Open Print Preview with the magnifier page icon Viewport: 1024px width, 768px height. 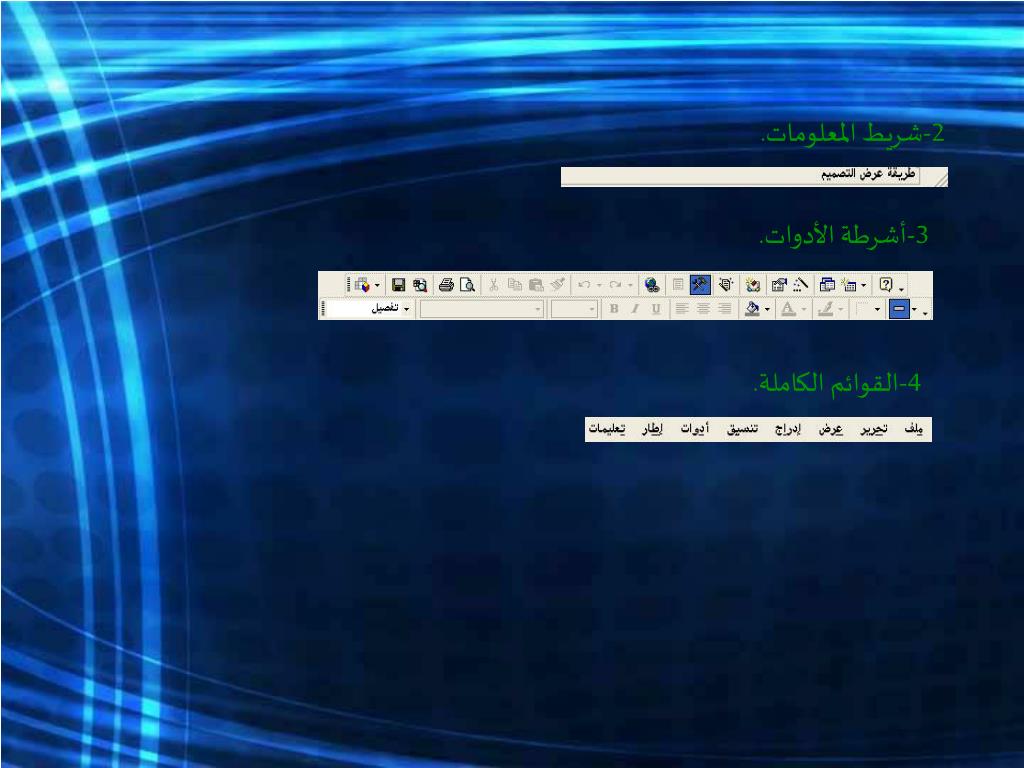click(468, 285)
